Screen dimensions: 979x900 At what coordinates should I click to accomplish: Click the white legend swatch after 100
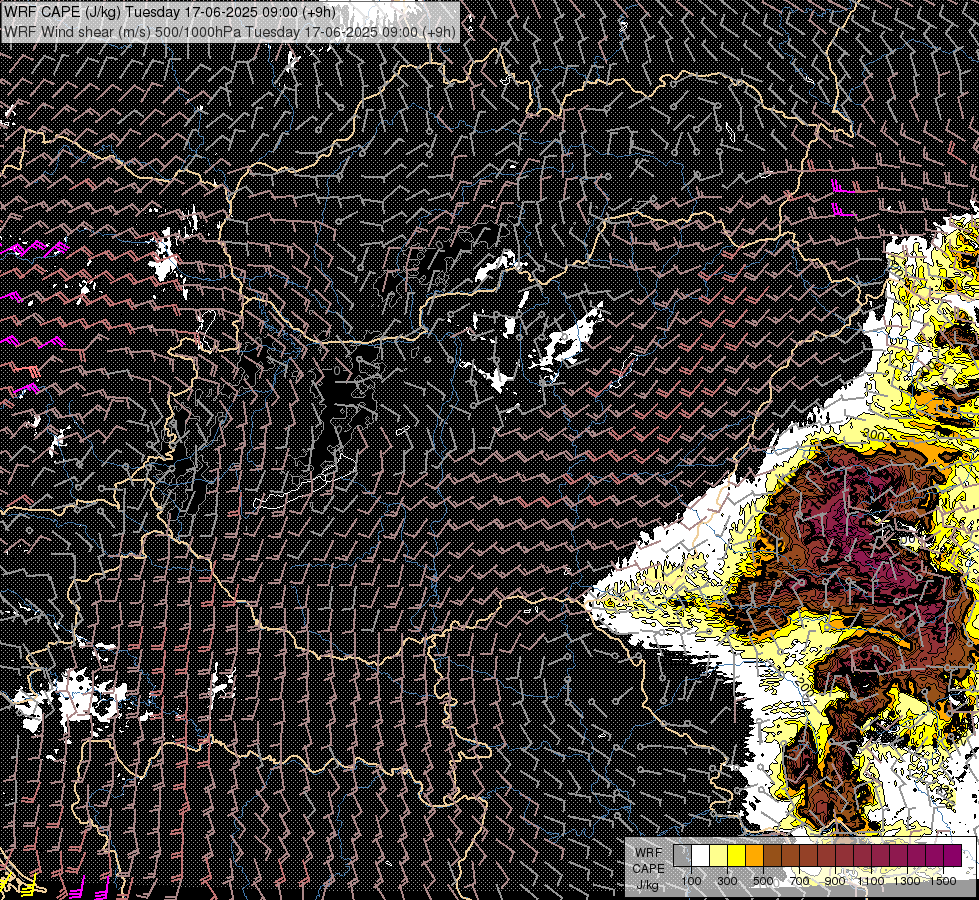(x=701, y=855)
